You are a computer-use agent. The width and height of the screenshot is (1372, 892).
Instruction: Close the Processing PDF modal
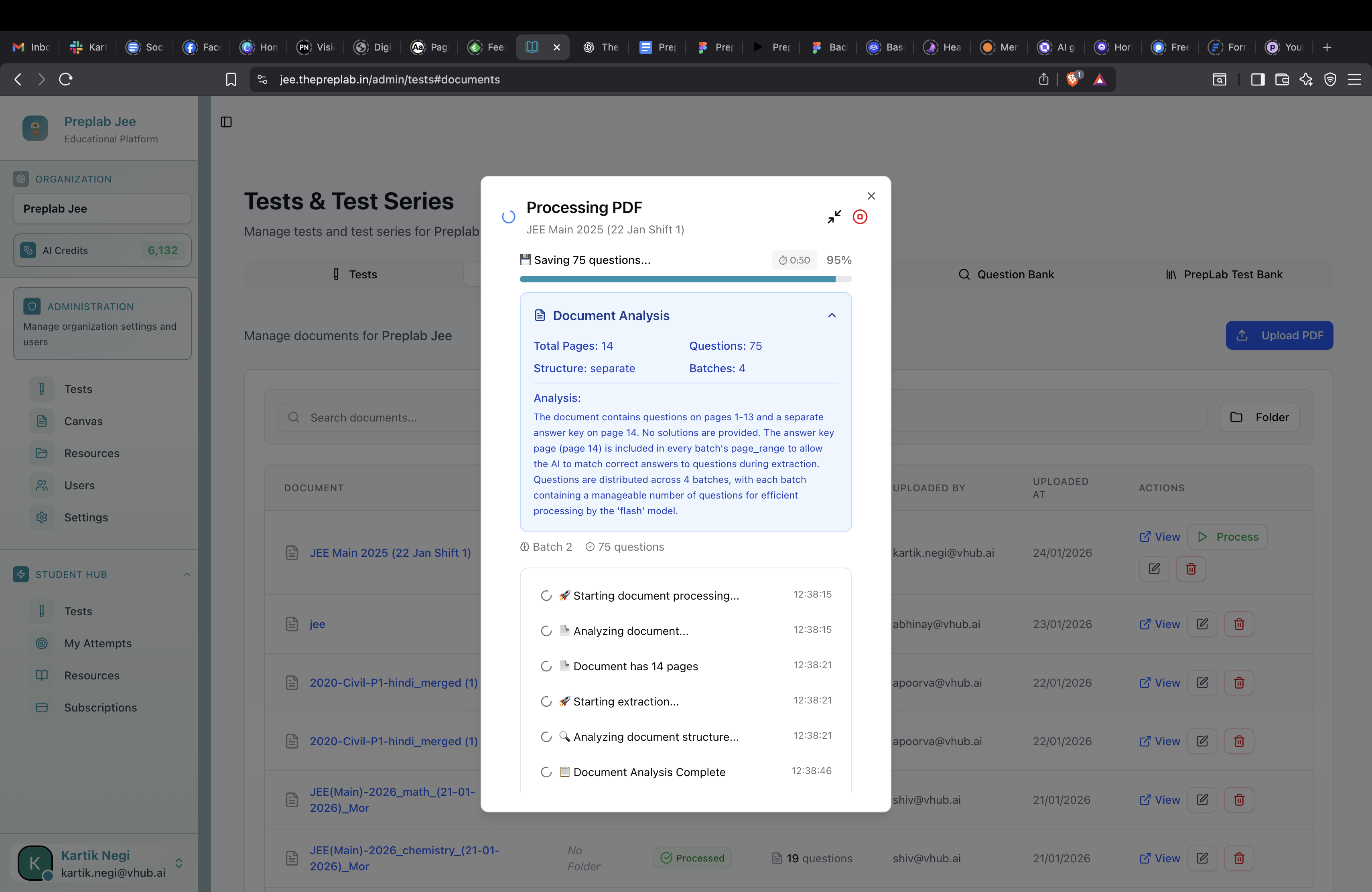(x=871, y=196)
